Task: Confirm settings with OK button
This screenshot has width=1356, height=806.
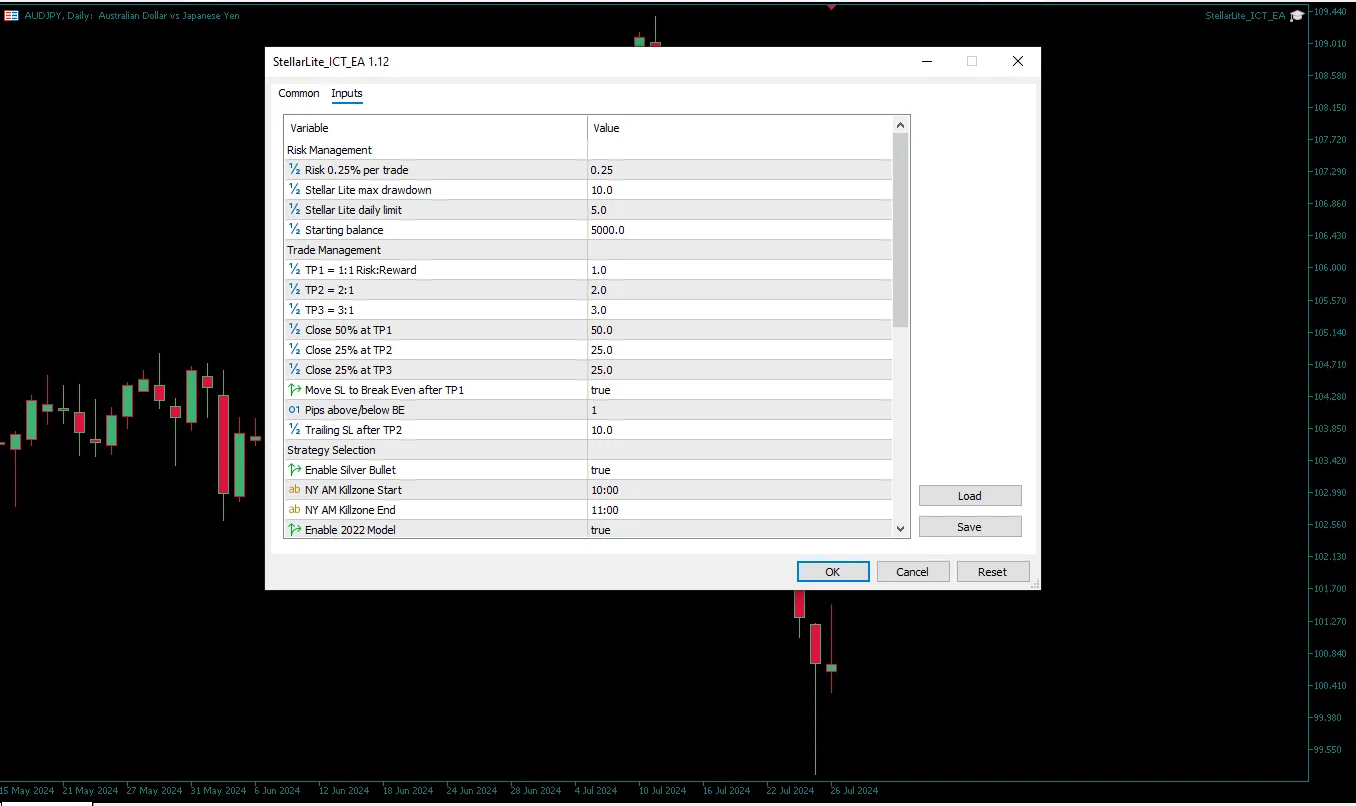Action: tap(833, 572)
